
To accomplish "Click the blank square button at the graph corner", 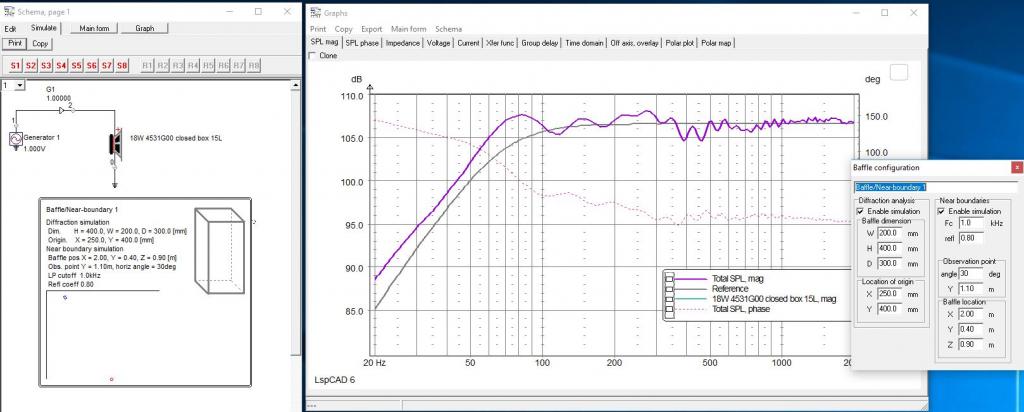I will click(x=899, y=72).
